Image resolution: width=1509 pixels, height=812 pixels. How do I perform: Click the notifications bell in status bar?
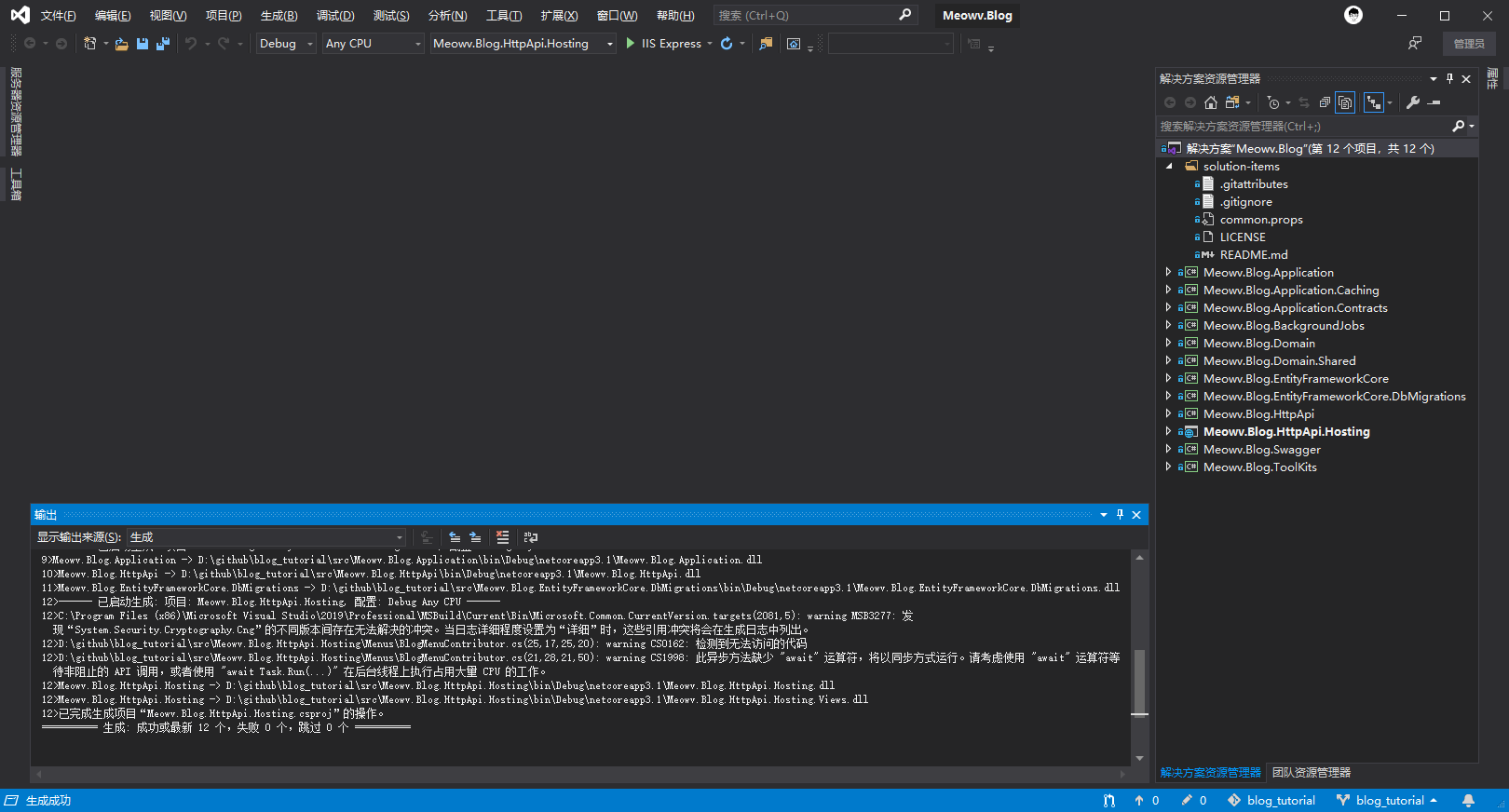[1468, 800]
